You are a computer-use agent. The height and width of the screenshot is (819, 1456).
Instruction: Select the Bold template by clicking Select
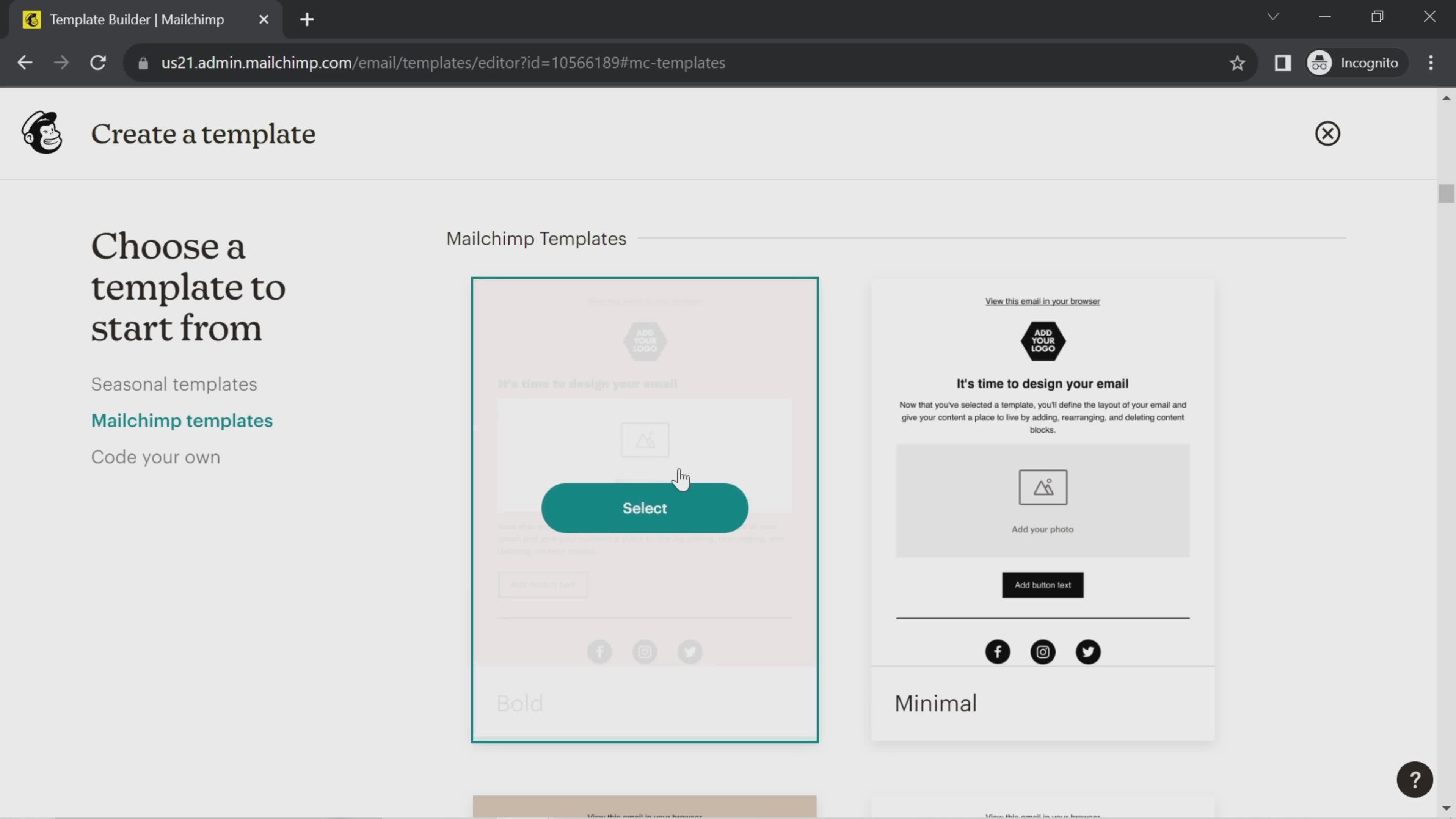(x=644, y=508)
